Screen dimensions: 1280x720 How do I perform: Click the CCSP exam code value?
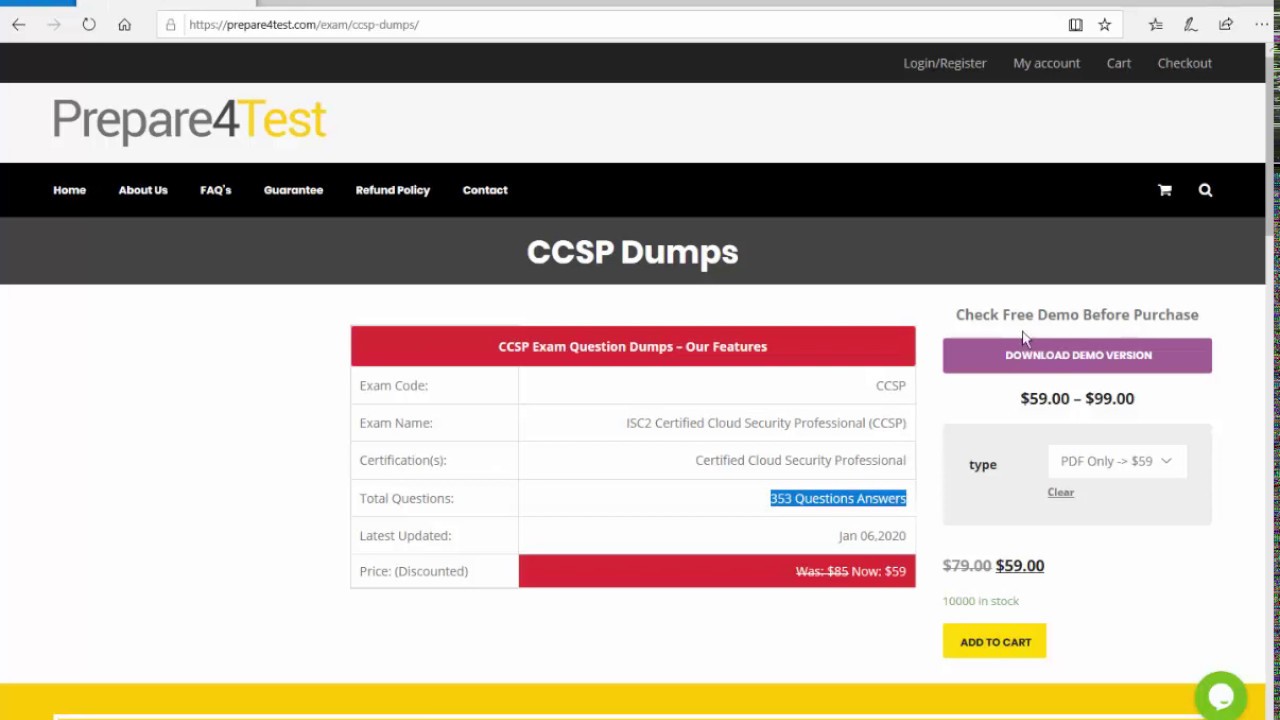890,385
